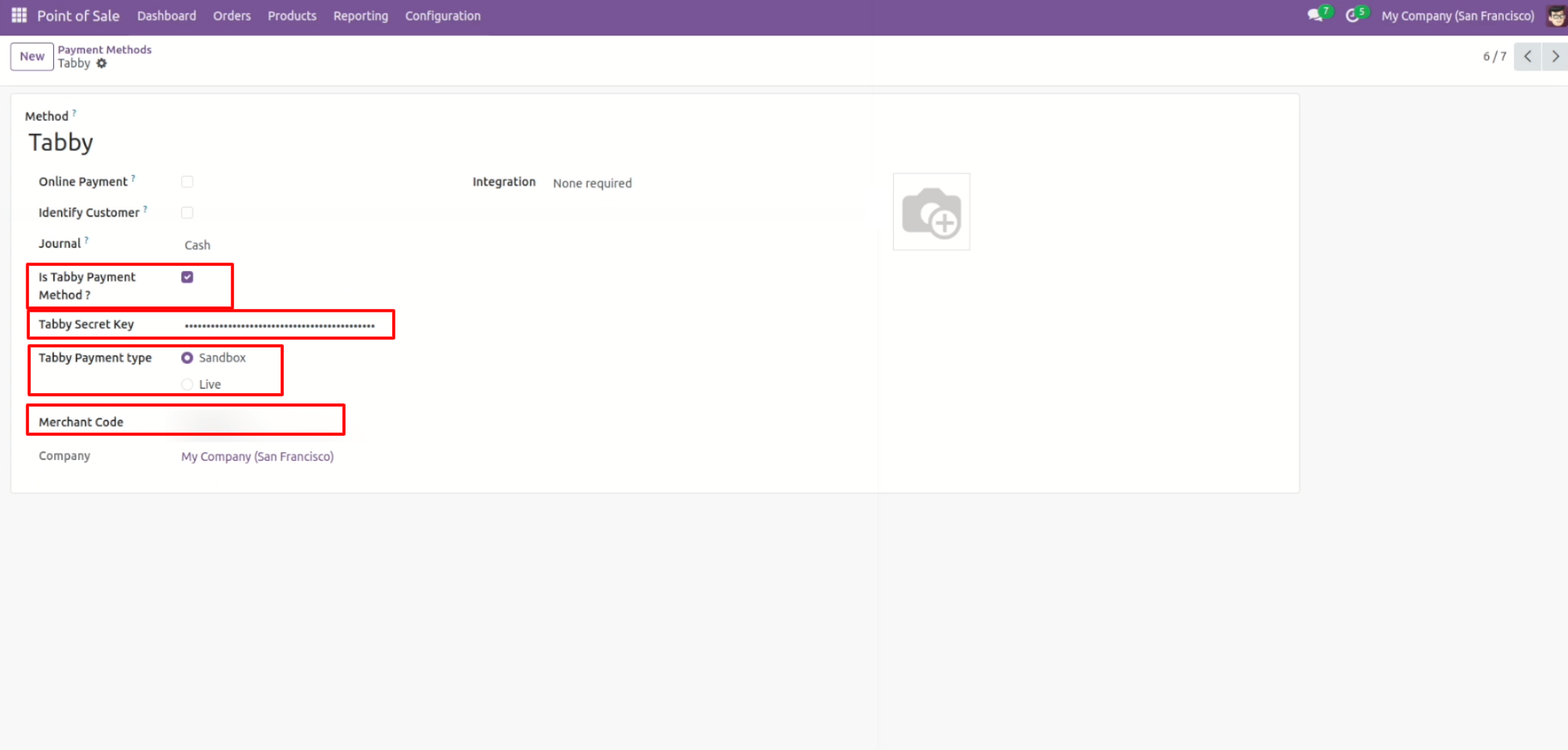This screenshot has height=750, width=1568.
Task: Select the Live payment type
Action: coord(187,384)
